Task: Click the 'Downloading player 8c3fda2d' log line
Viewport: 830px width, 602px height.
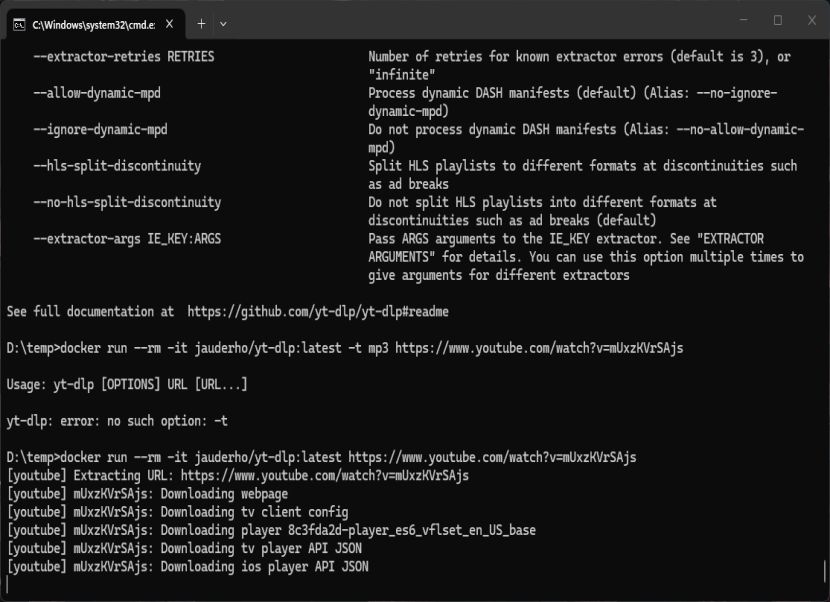Action: 271,530
